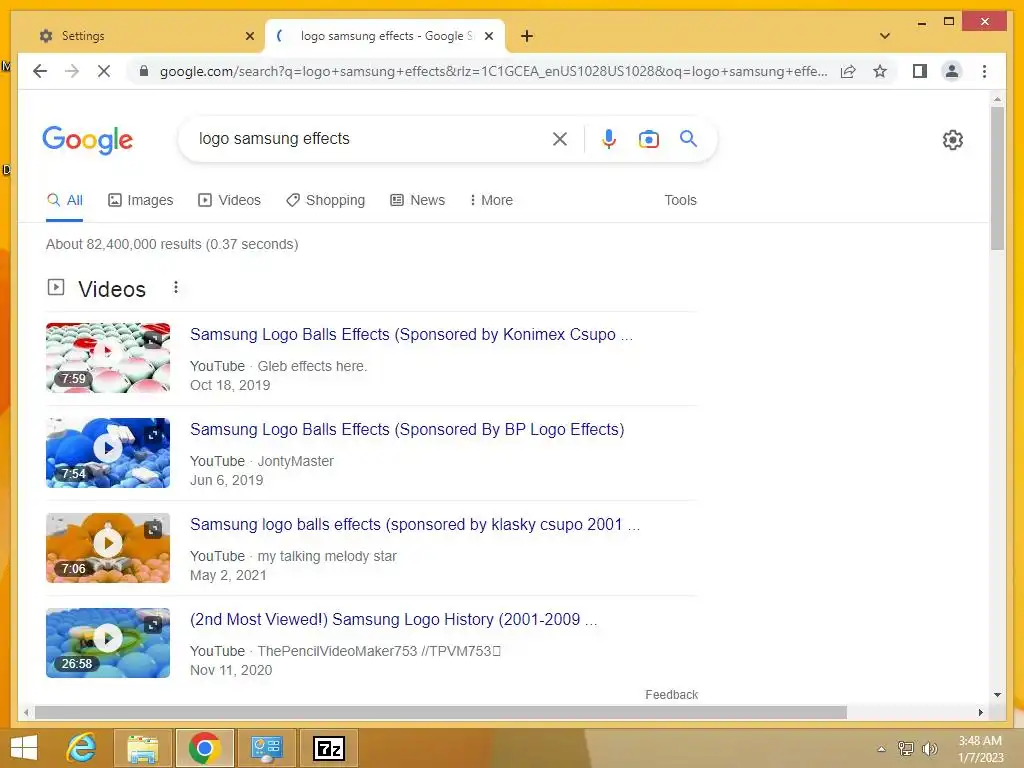Open options for Videos section
Viewport: 1024px width, 768px height.
176,287
